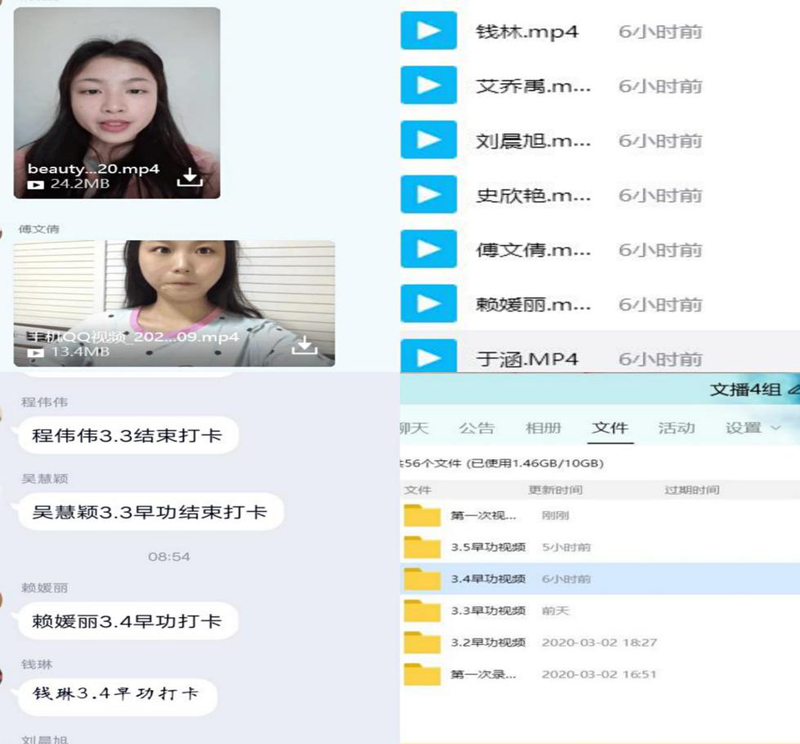800x744 pixels.
Task: Click the 3.3早功视频 folder name
Action: point(488,611)
